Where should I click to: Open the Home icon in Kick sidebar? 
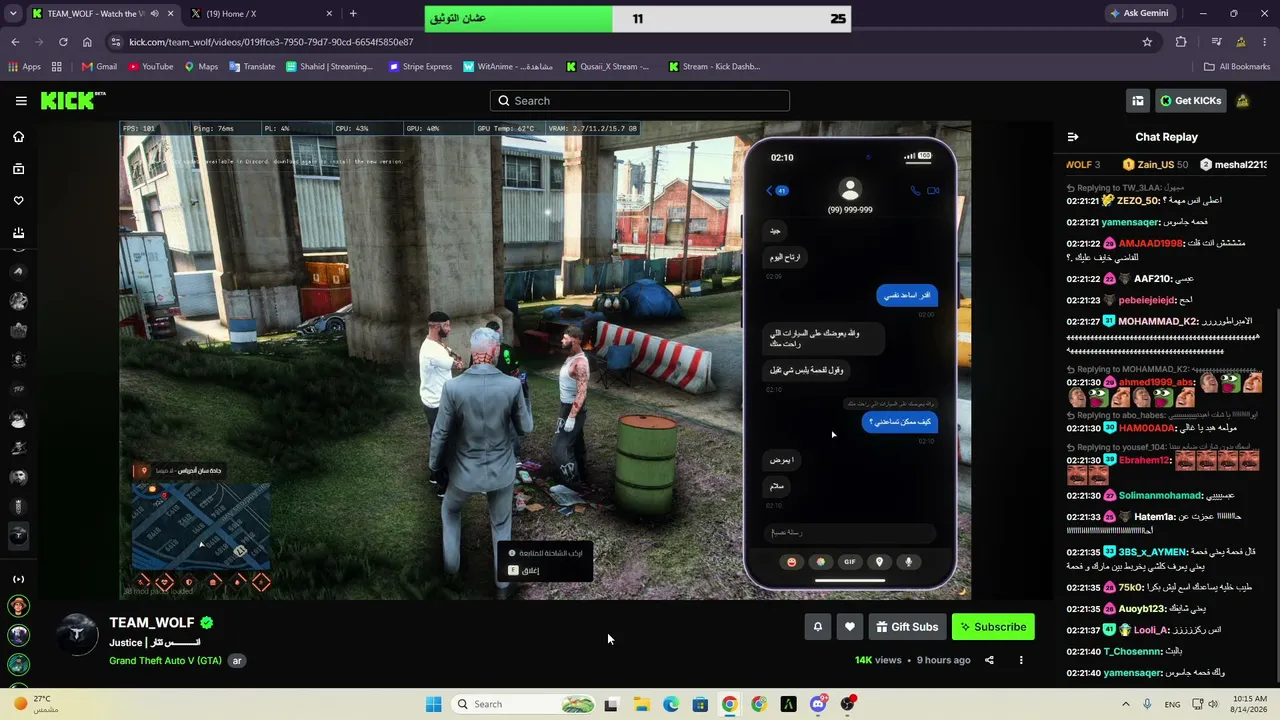point(18,137)
